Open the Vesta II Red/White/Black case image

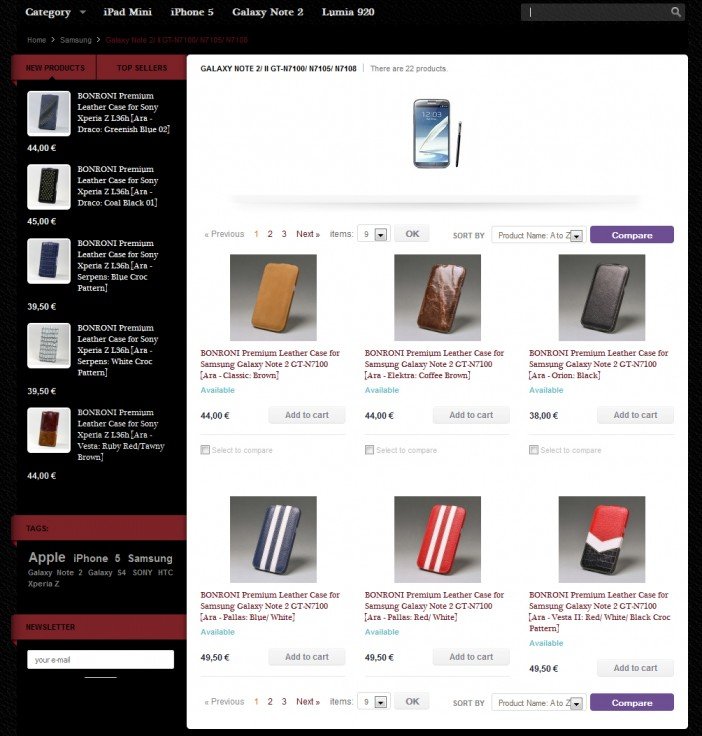coord(602,539)
